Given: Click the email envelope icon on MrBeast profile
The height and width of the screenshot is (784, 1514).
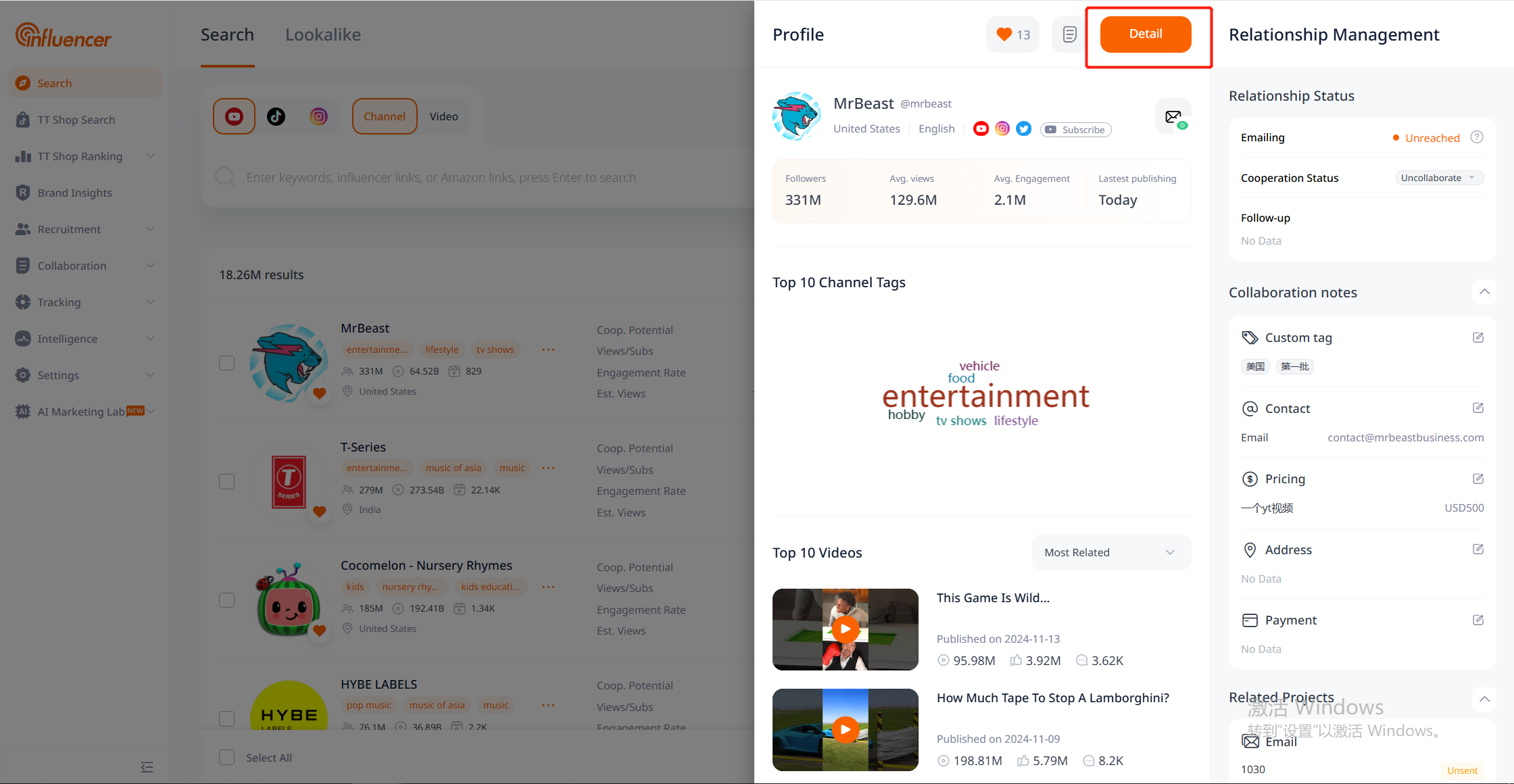Looking at the screenshot, I should point(1173,117).
